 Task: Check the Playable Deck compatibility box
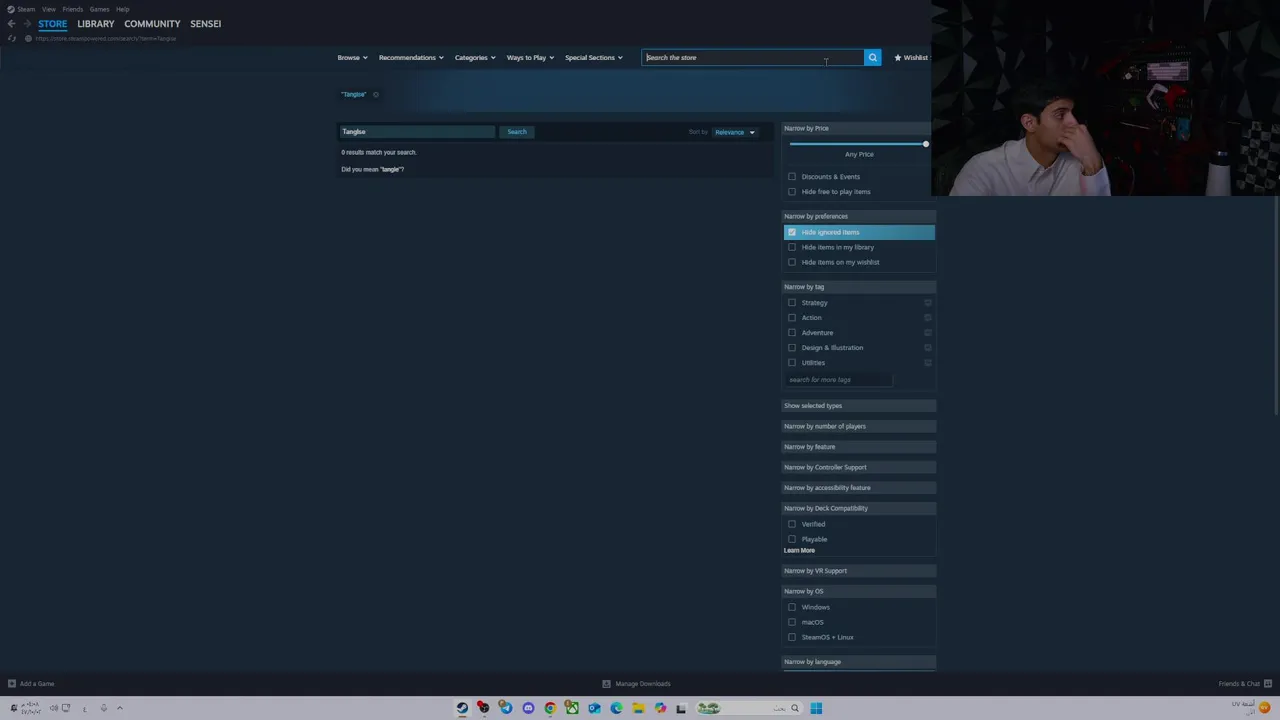click(792, 539)
